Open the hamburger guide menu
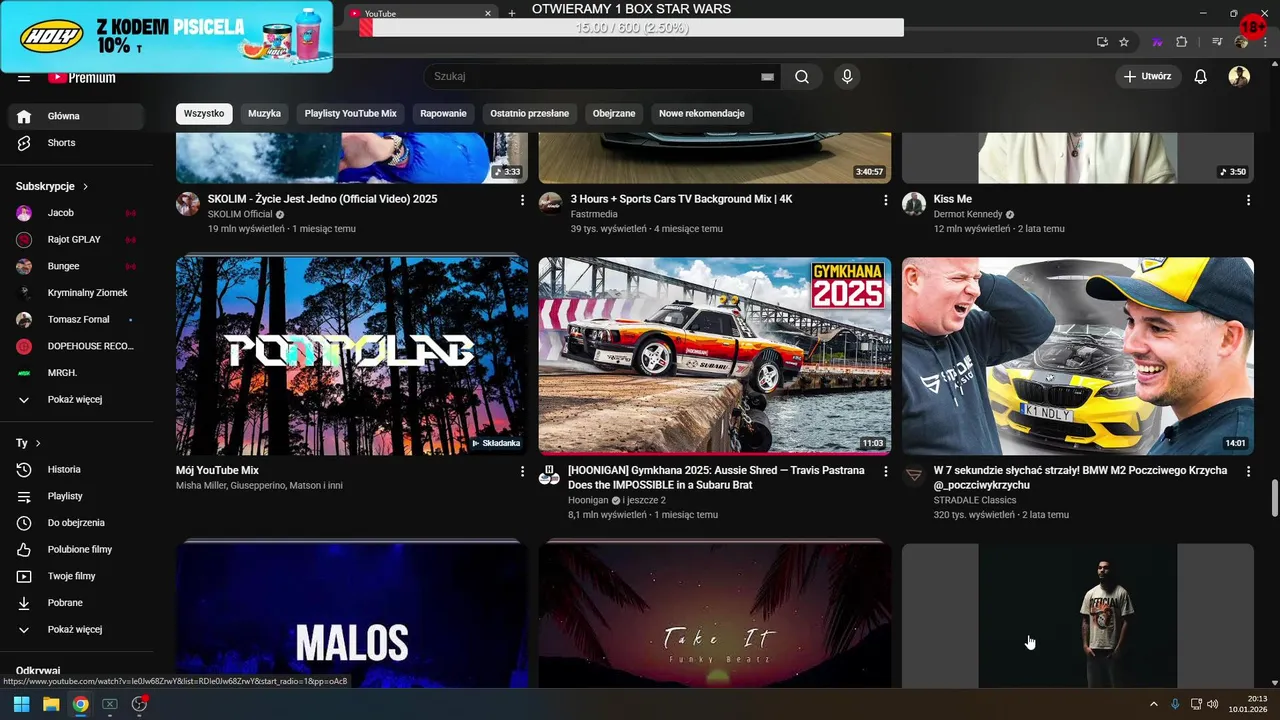 (24, 78)
